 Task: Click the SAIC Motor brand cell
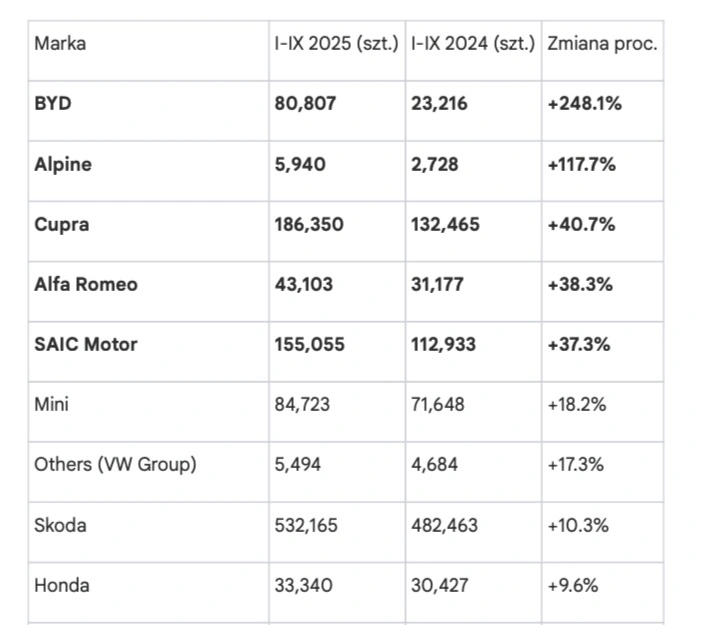click(86, 344)
